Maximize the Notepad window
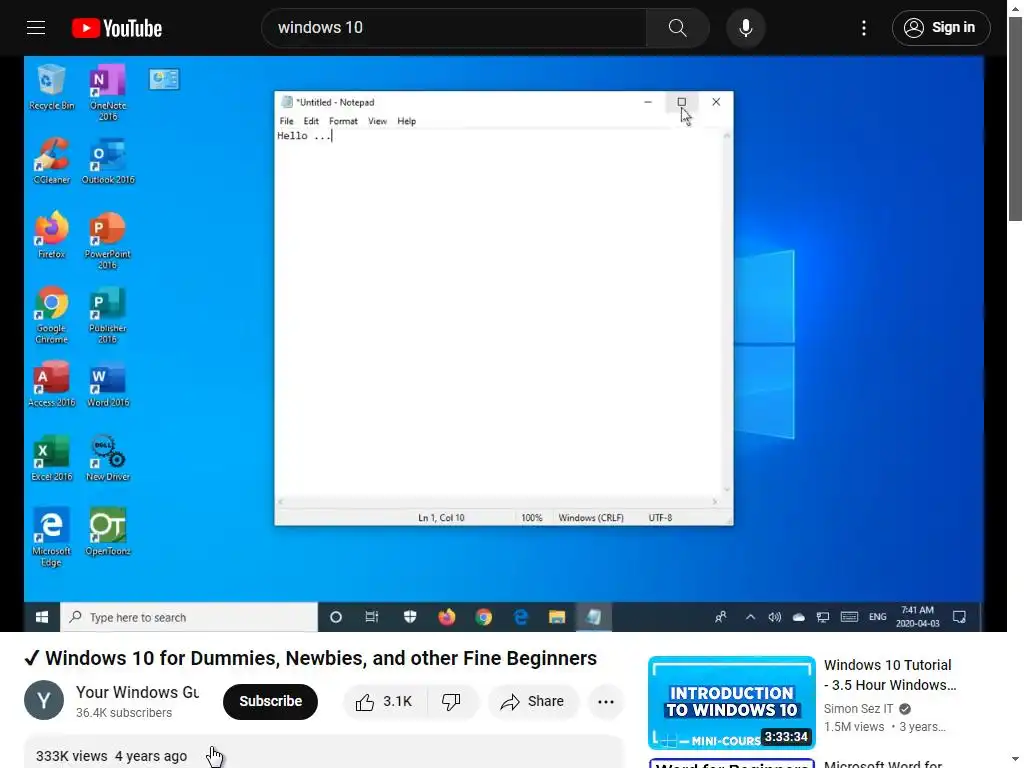The height and width of the screenshot is (768, 1024). 681,102
